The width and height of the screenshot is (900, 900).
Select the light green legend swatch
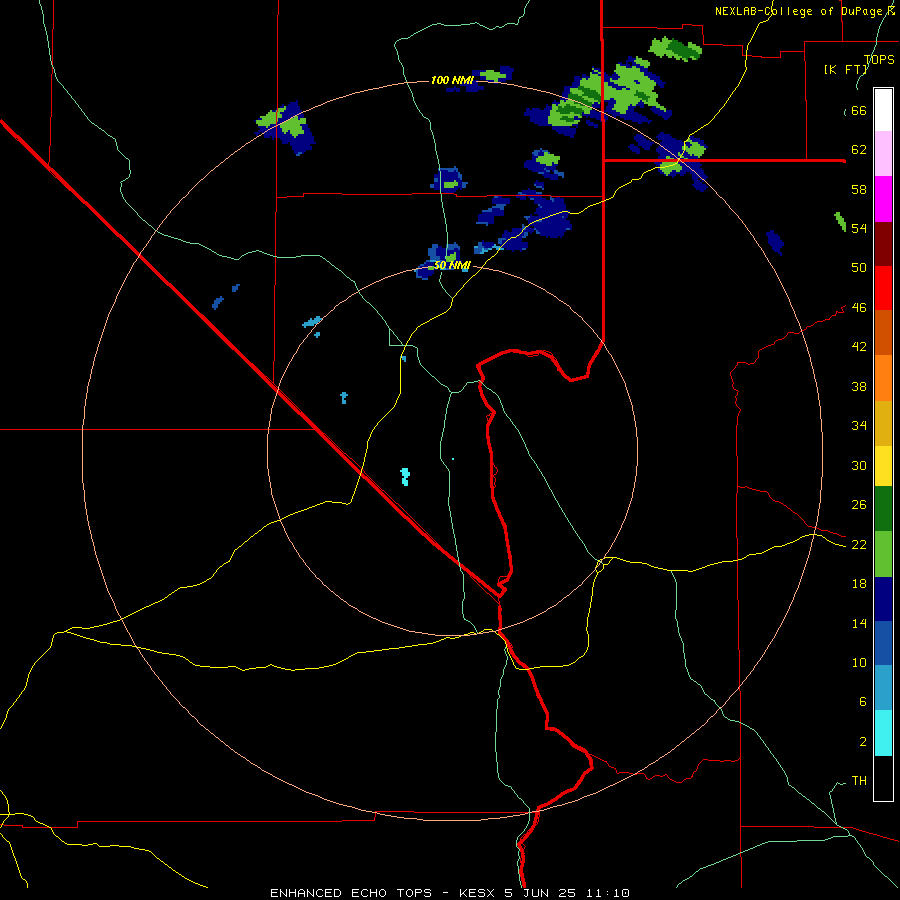[883, 554]
